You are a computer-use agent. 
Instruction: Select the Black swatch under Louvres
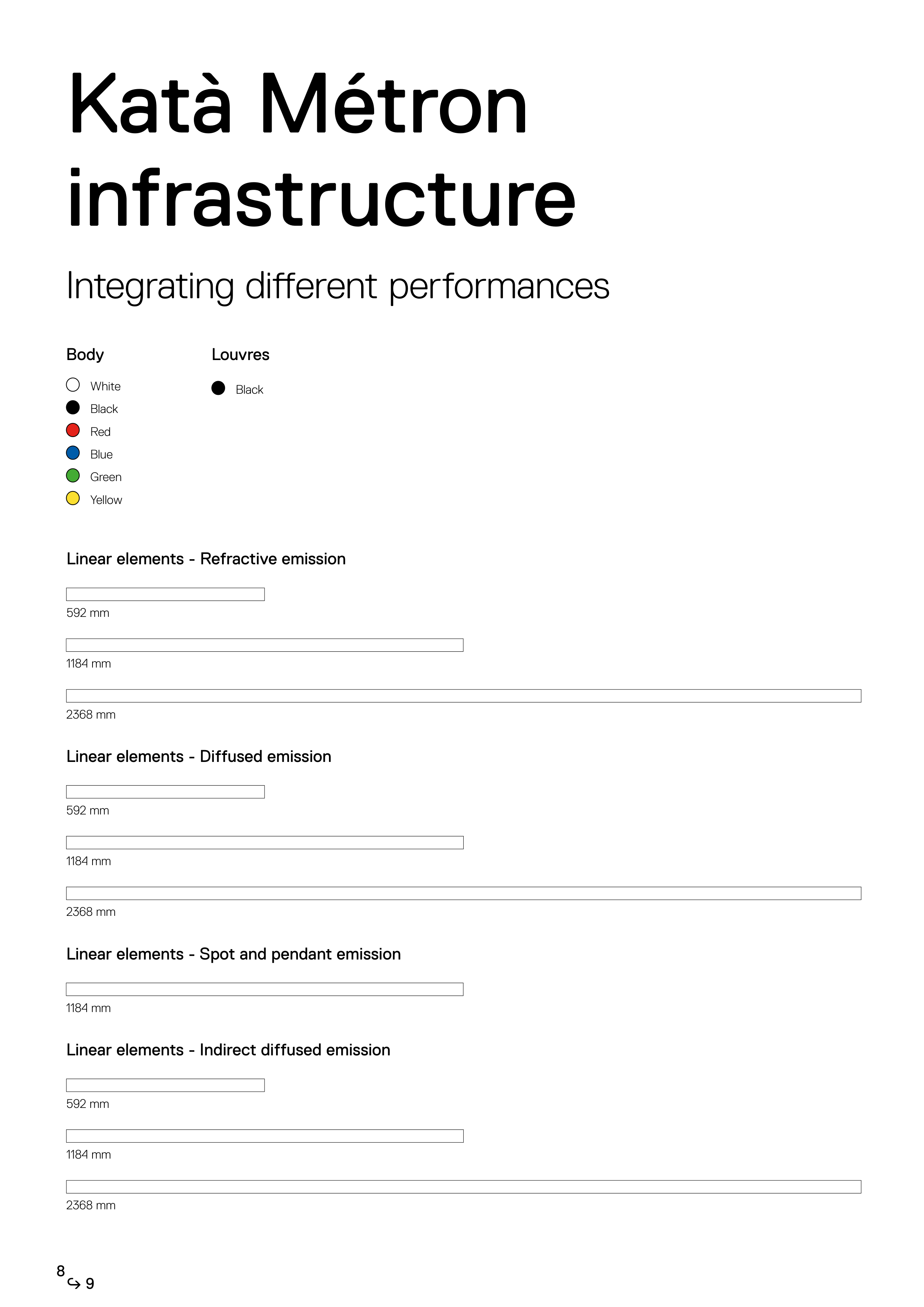coord(218,388)
